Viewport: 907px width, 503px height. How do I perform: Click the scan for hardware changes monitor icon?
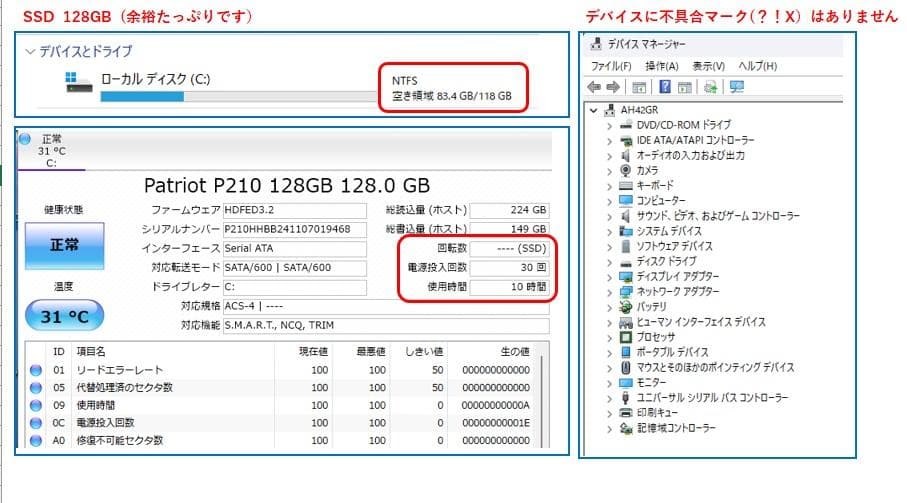coord(737,87)
